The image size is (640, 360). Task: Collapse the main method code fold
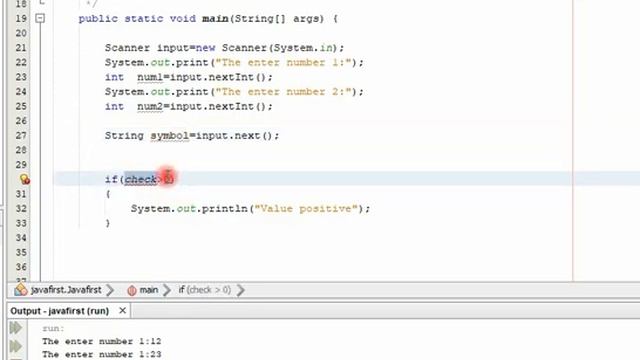pyautogui.click(x=40, y=18)
